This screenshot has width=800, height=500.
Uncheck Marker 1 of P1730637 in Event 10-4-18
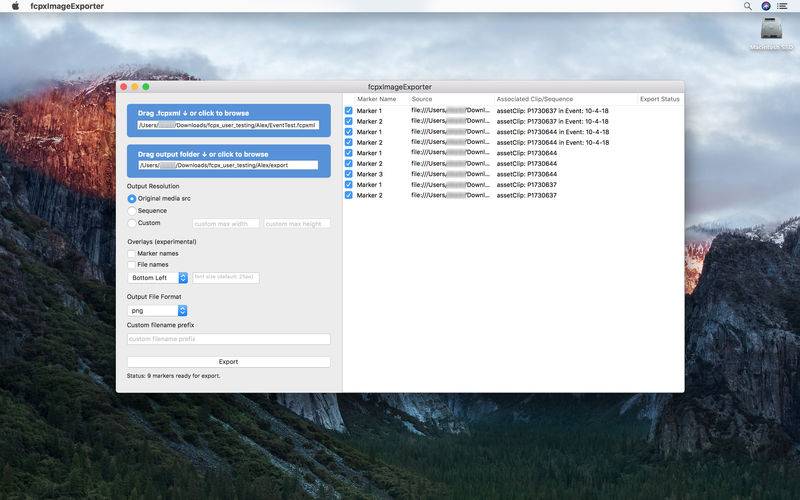pos(348,110)
